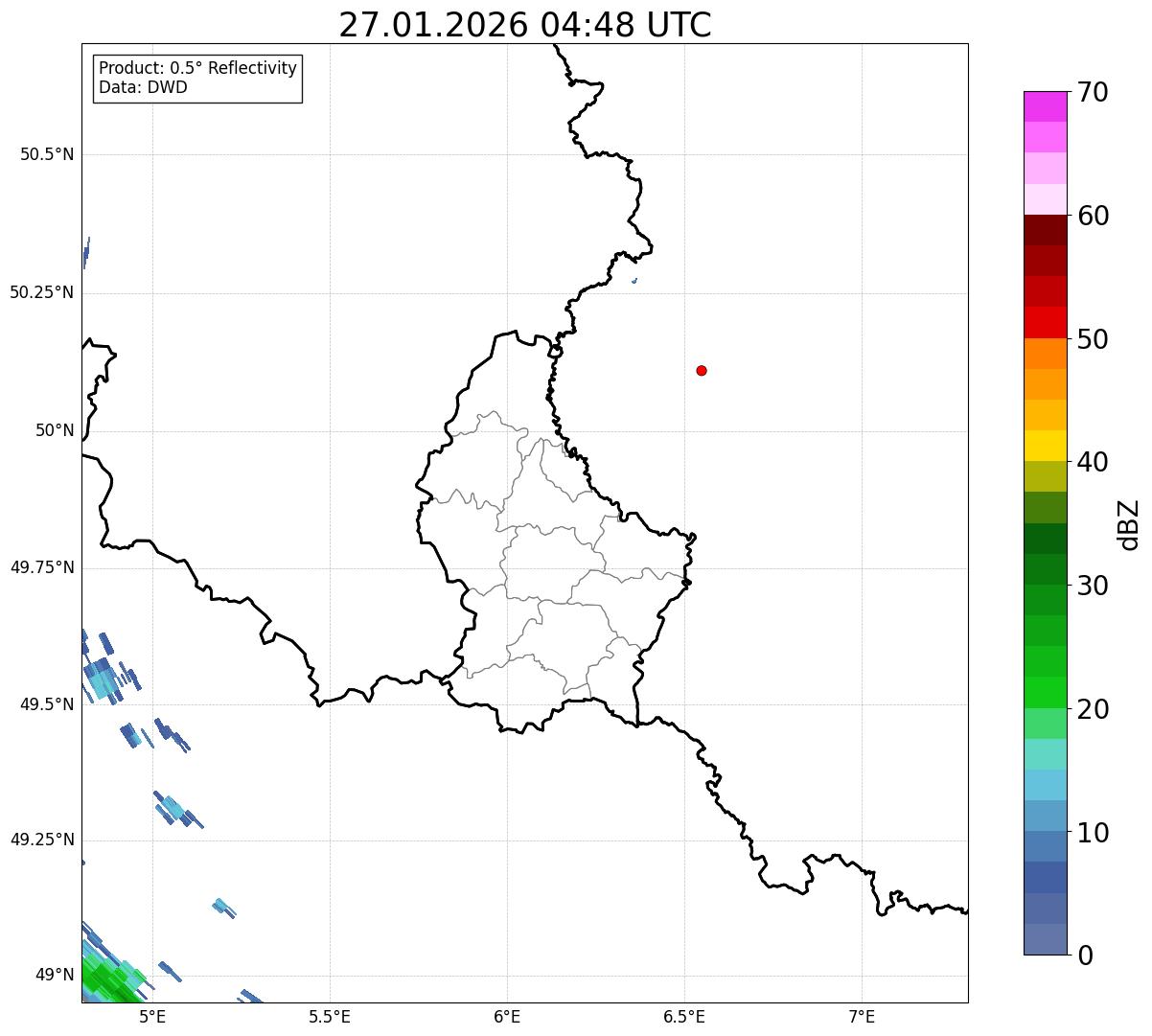
Task: Click the 49°N latitude label
Action: coord(55,976)
